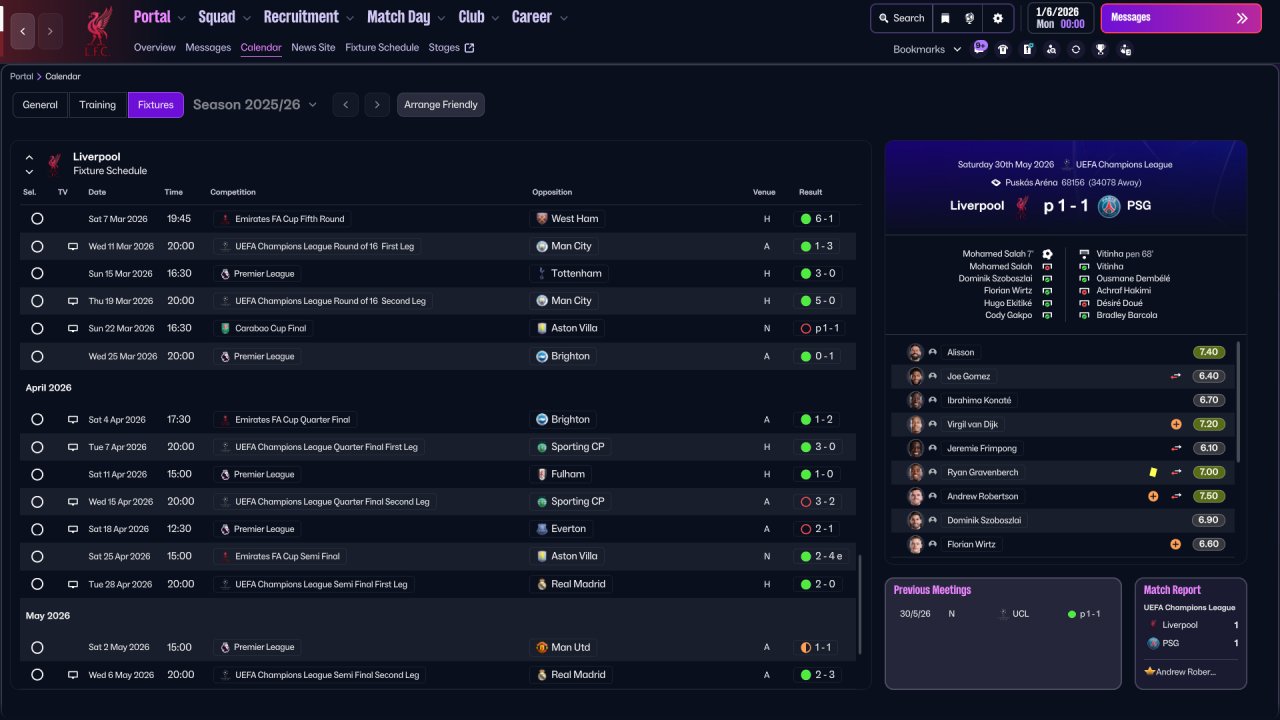Click the Liverpool club crest in the header
The height and width of the screenshot is (720, 1280).
point(97,31)
